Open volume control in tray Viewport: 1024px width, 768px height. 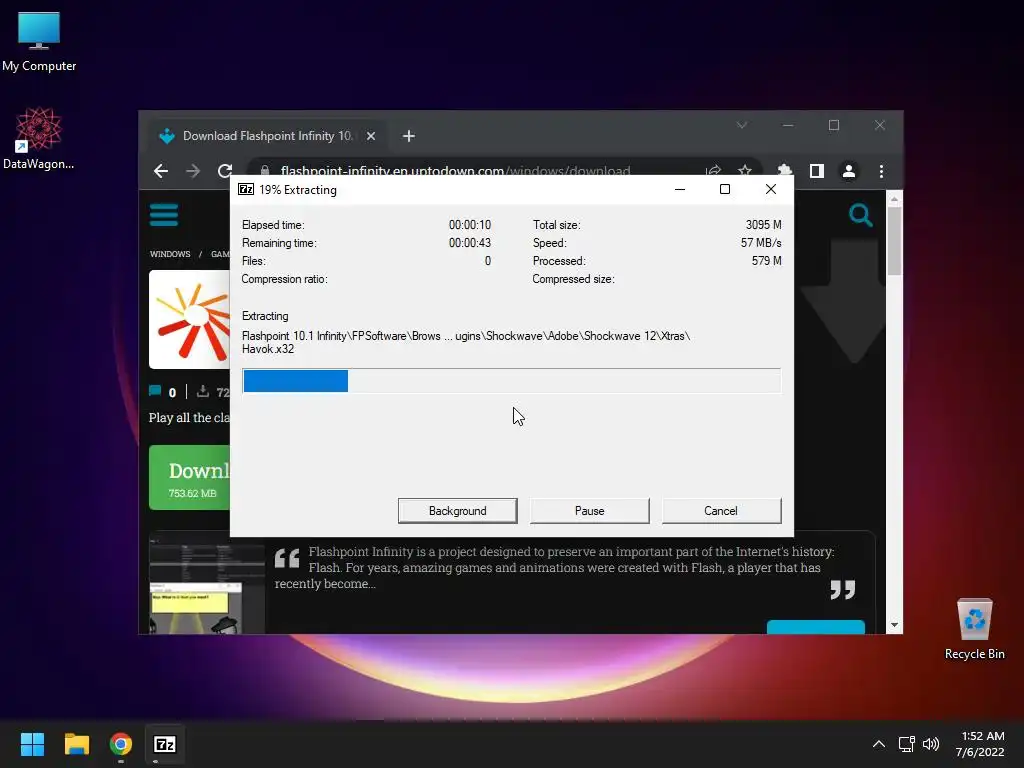coord(931,744)
